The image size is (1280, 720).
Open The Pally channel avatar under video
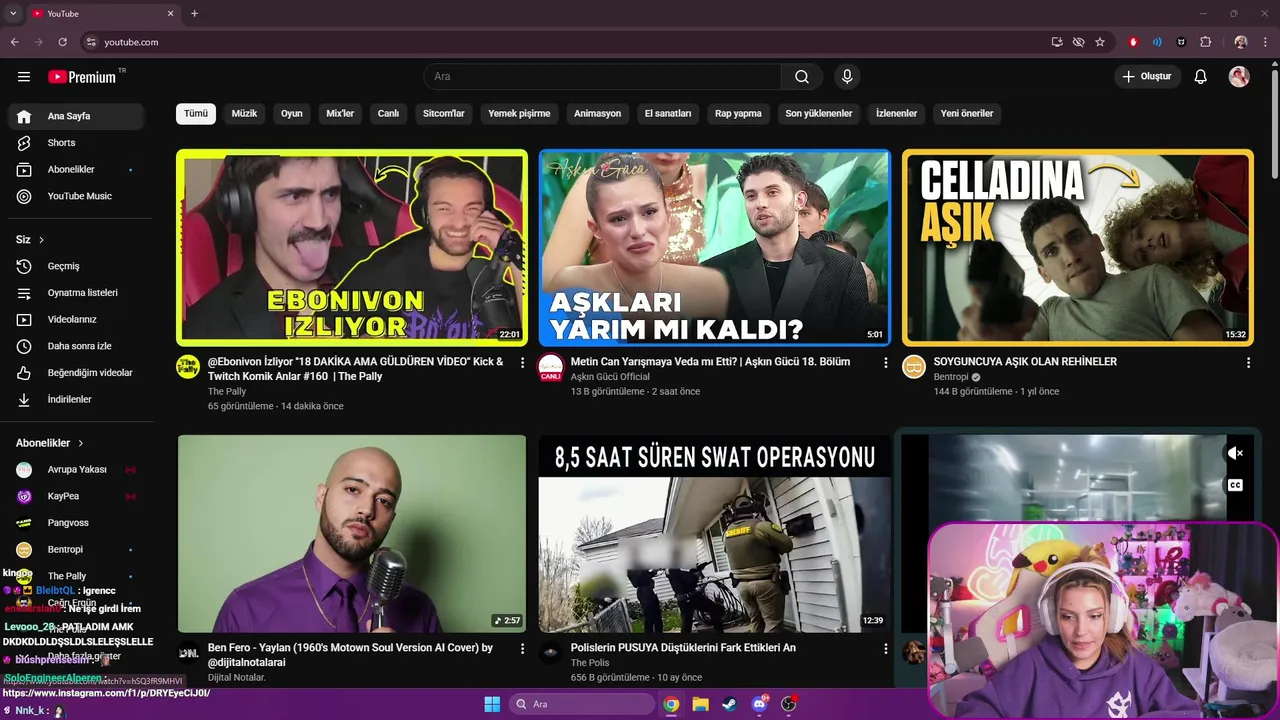188,366
